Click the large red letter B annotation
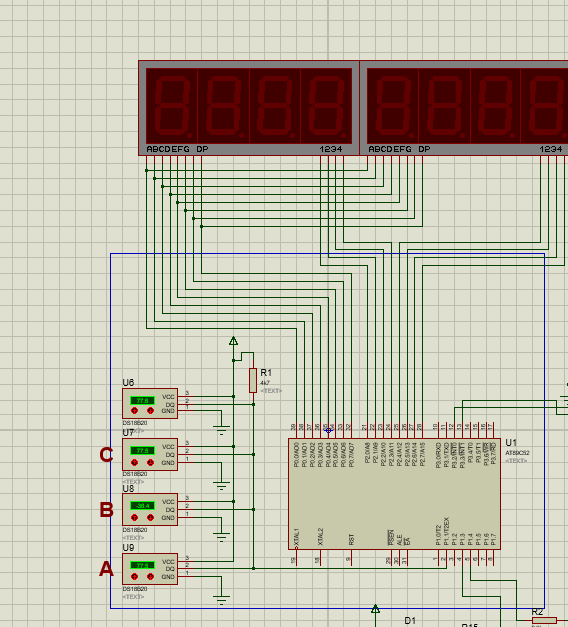Viewport: 568px width, 627px height. [106, 510]
